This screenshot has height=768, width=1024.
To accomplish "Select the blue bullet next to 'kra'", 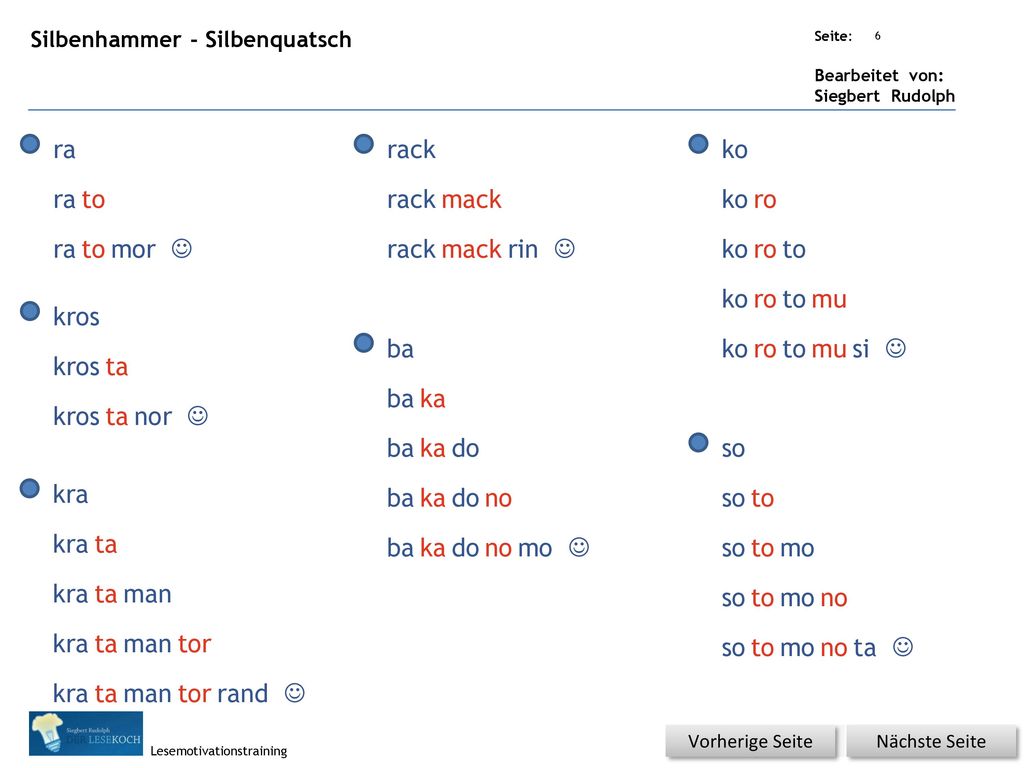I will [x=30, y=488].
